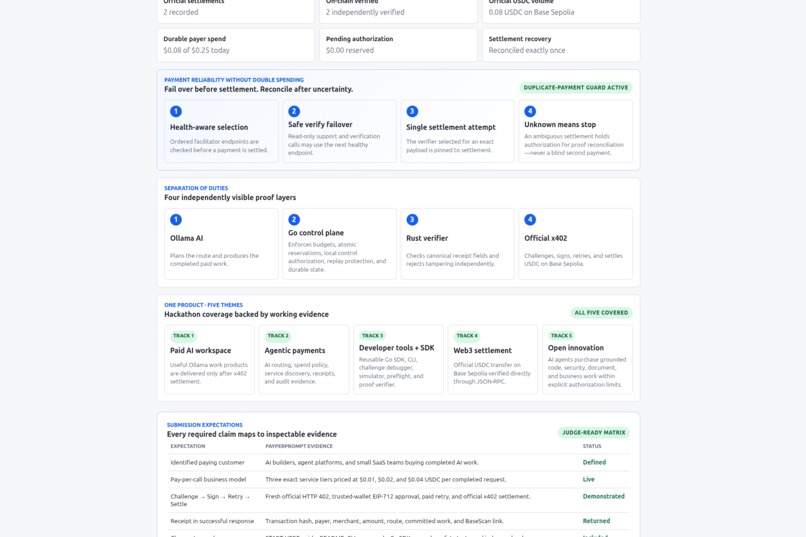Click the '$0.00 reserved' value

click(350, 50)
